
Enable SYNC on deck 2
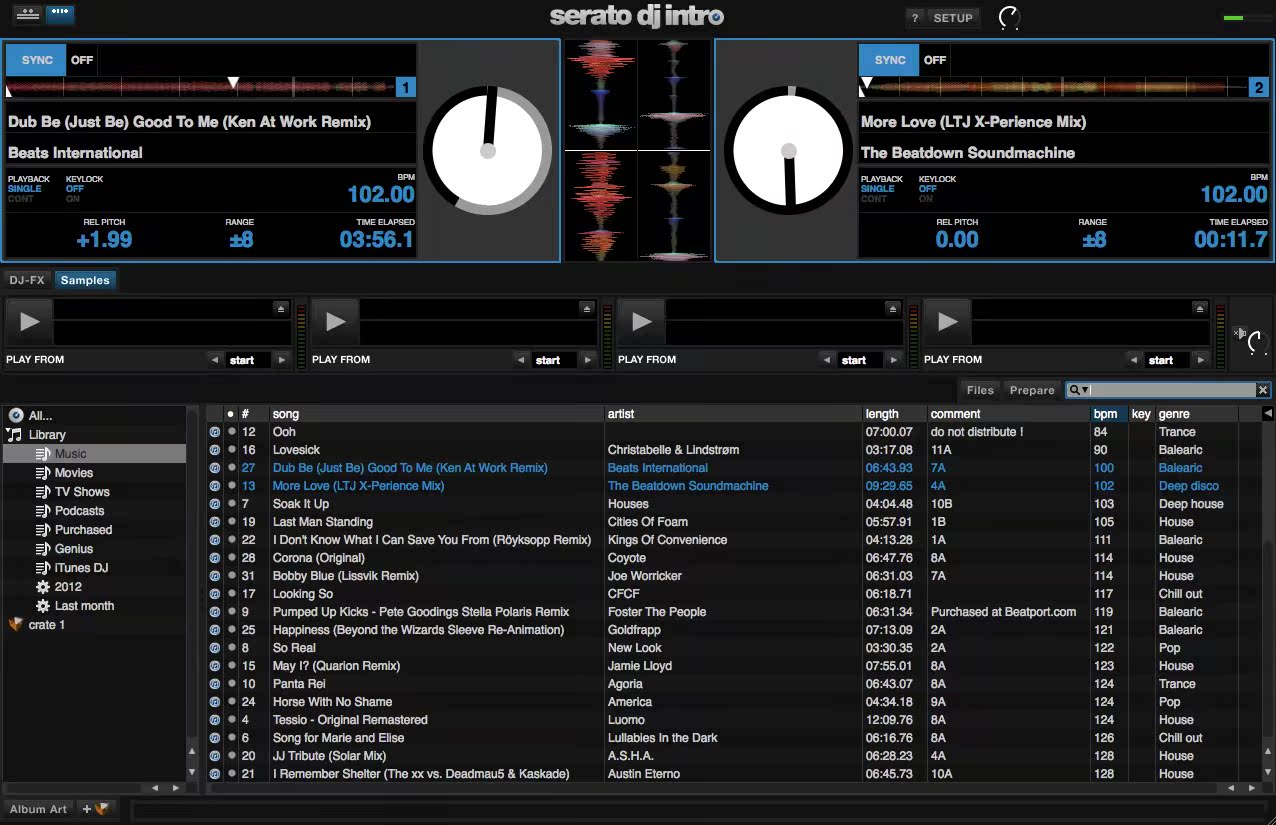(x=890, y=60)
